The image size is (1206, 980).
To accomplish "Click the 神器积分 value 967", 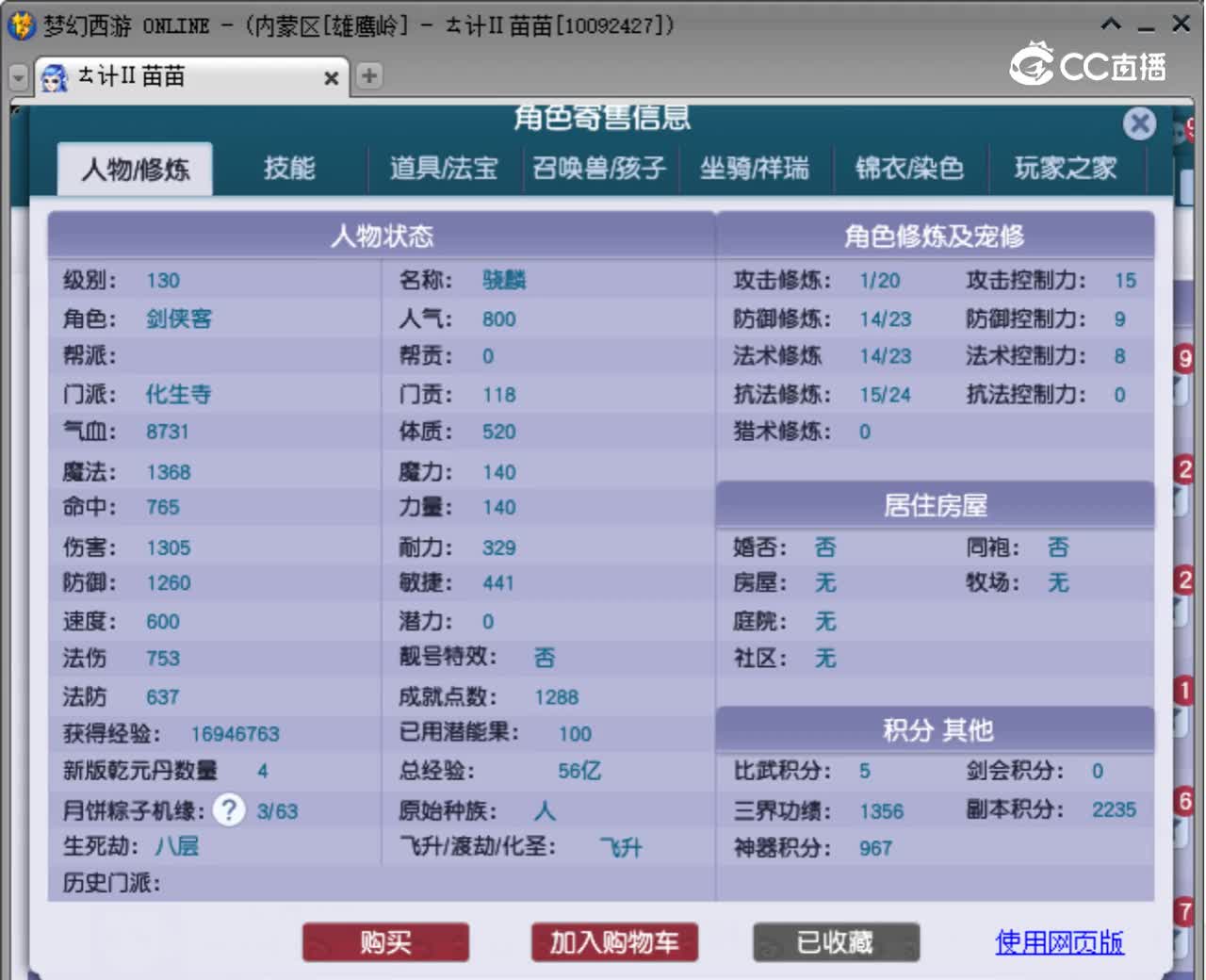I will (x=875, y=848).
